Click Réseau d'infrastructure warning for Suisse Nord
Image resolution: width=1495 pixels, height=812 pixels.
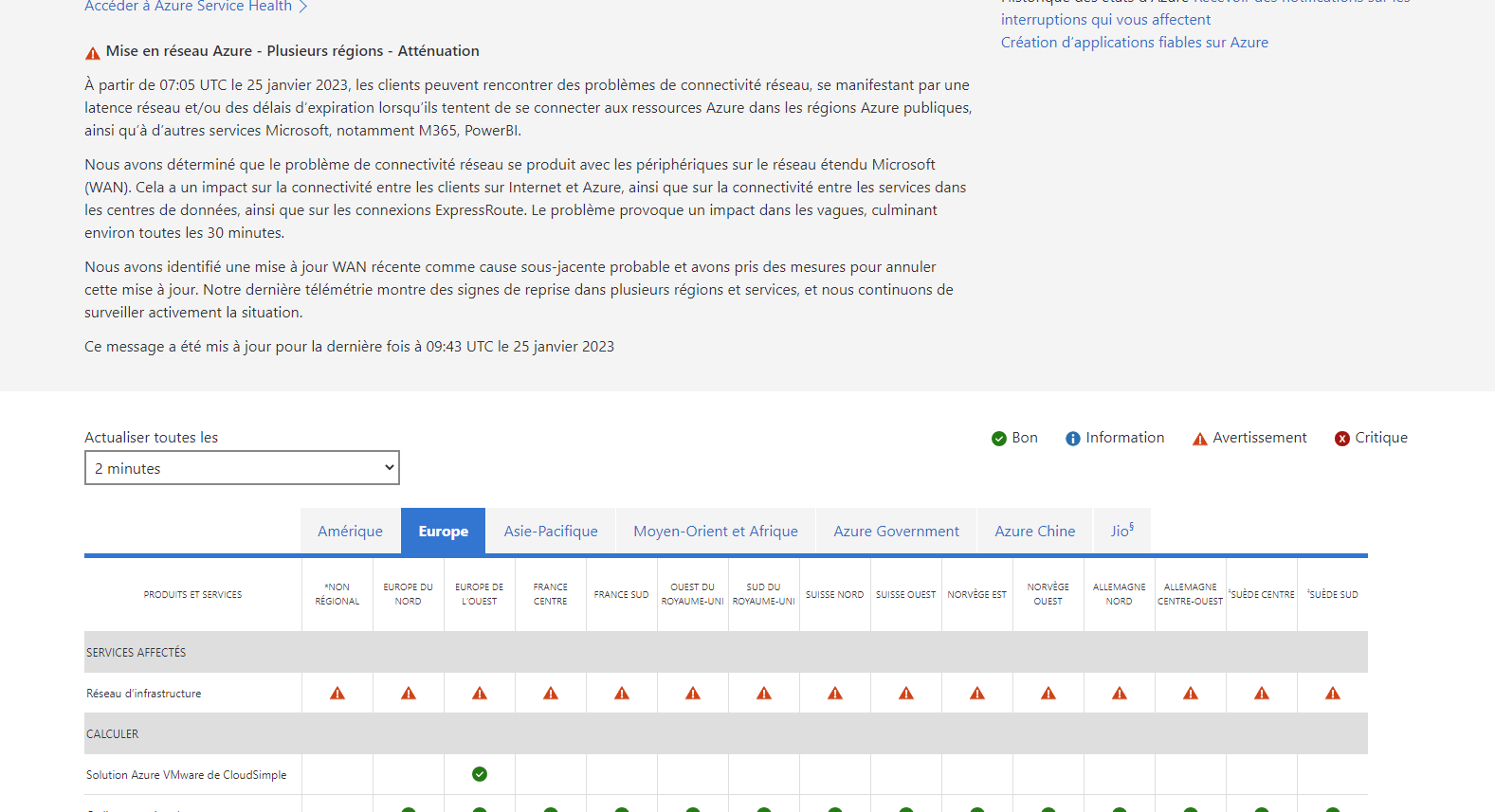coord(835,694)
